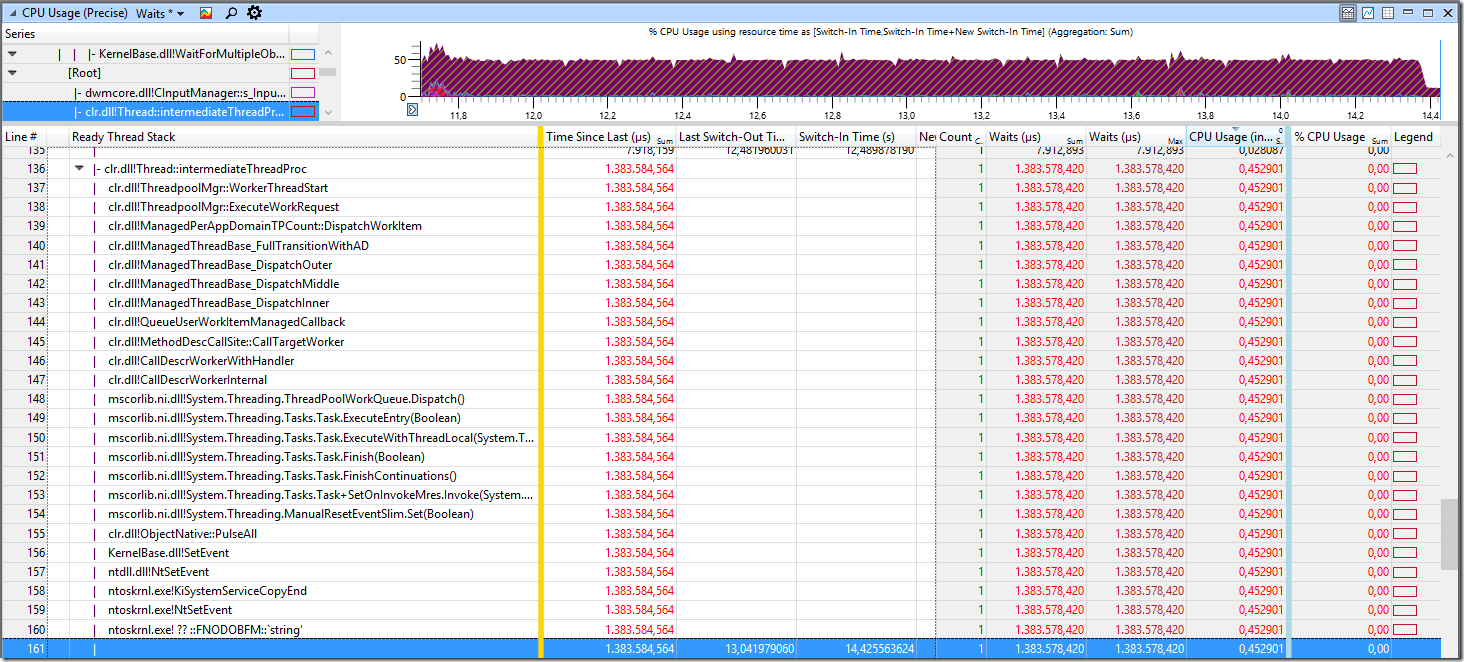Click the chart type icon in title bar
Screen dimensions: 1464x662
tap(206, 13)
